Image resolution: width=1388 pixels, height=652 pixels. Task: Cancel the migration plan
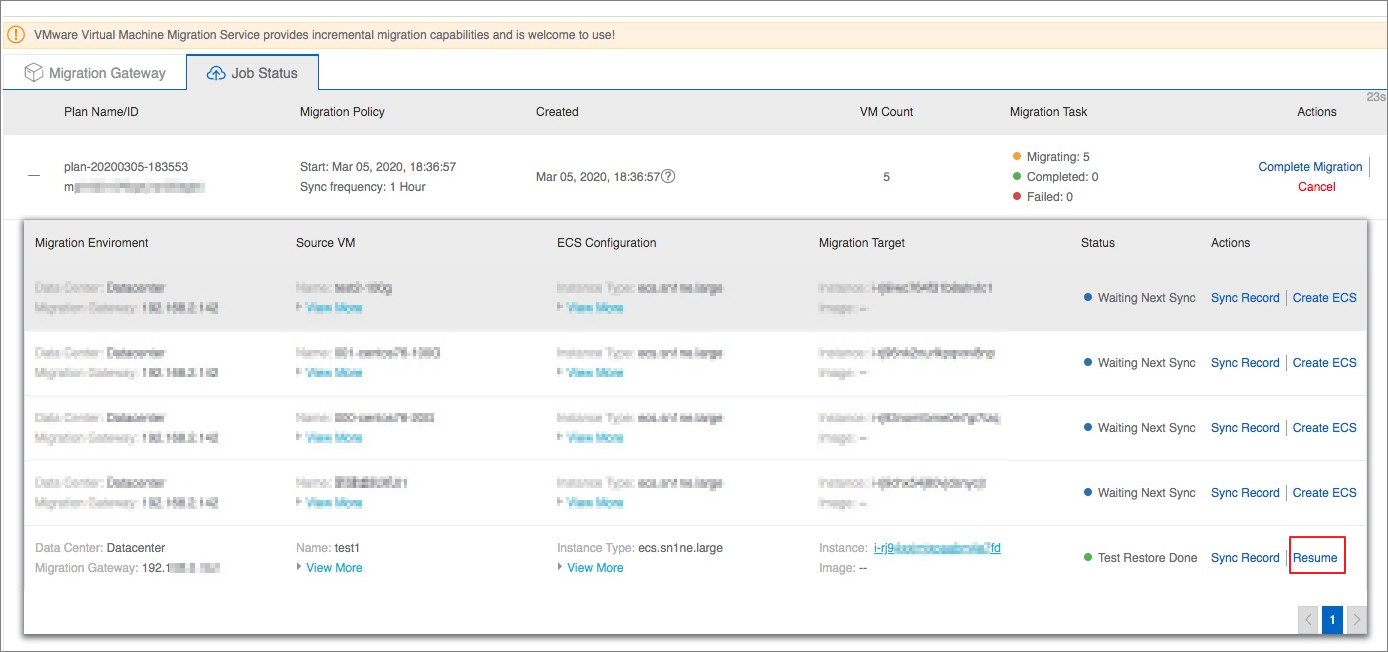pyautogui.click(x=1317, y=187)
